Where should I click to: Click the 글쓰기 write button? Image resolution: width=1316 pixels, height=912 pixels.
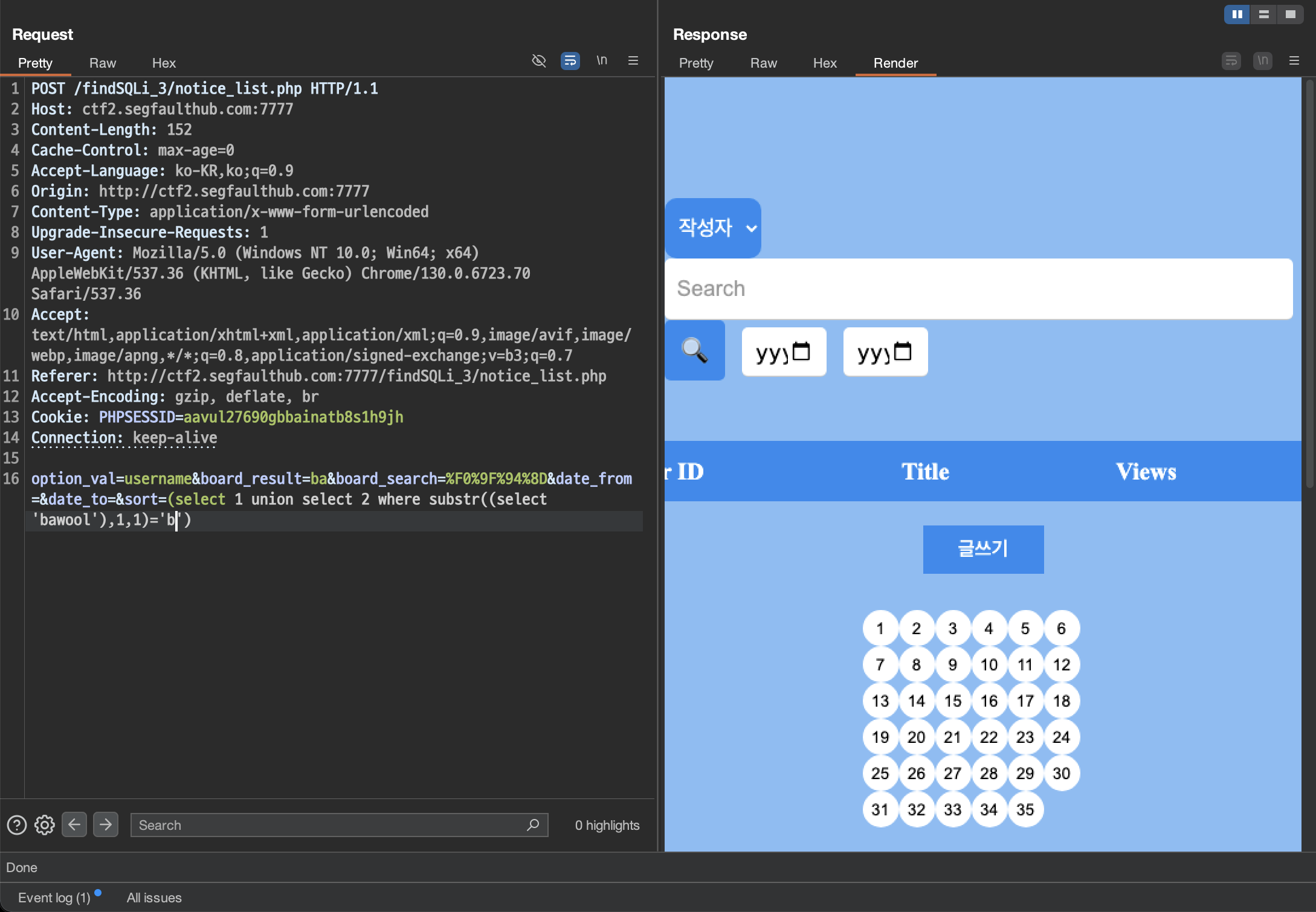(x=983, y=550)
